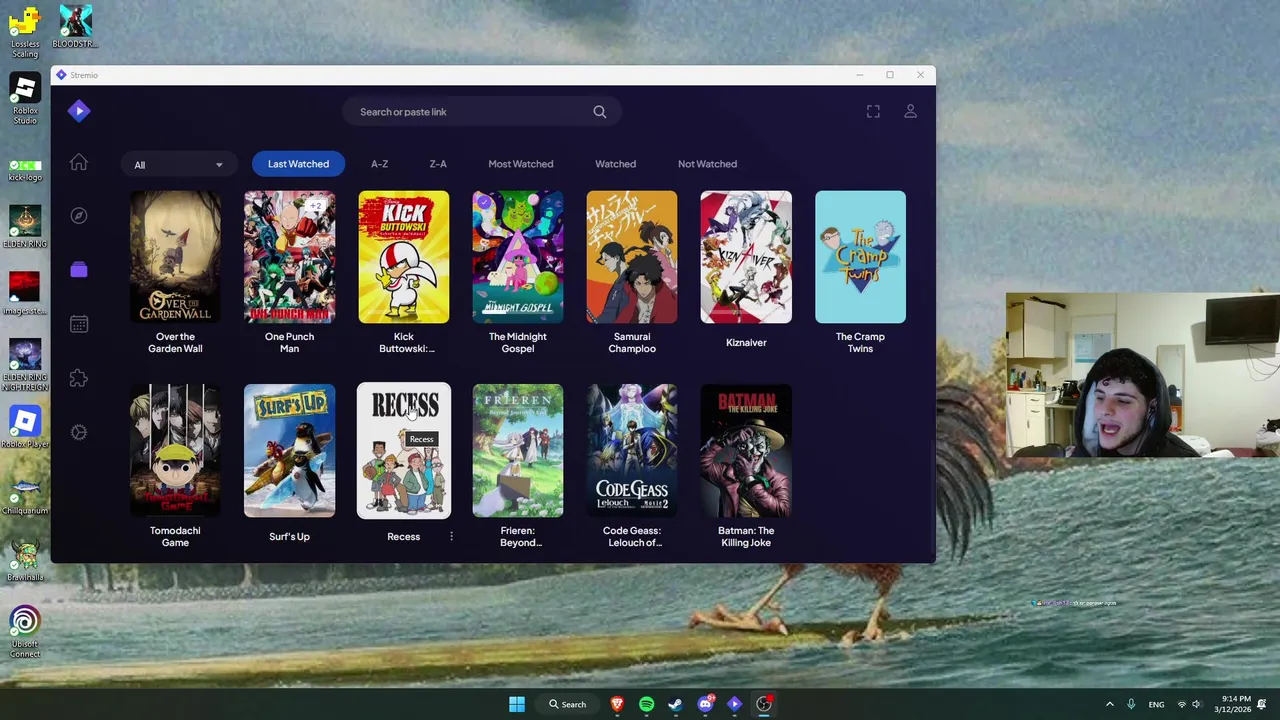Open Lossless Scaling desktop icon
The height and width of the screenshot is (720, 1280).
click(25, 32)
